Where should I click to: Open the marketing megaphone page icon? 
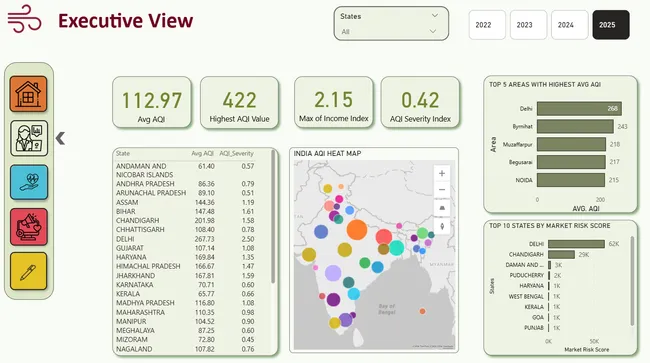click(29, 227)
